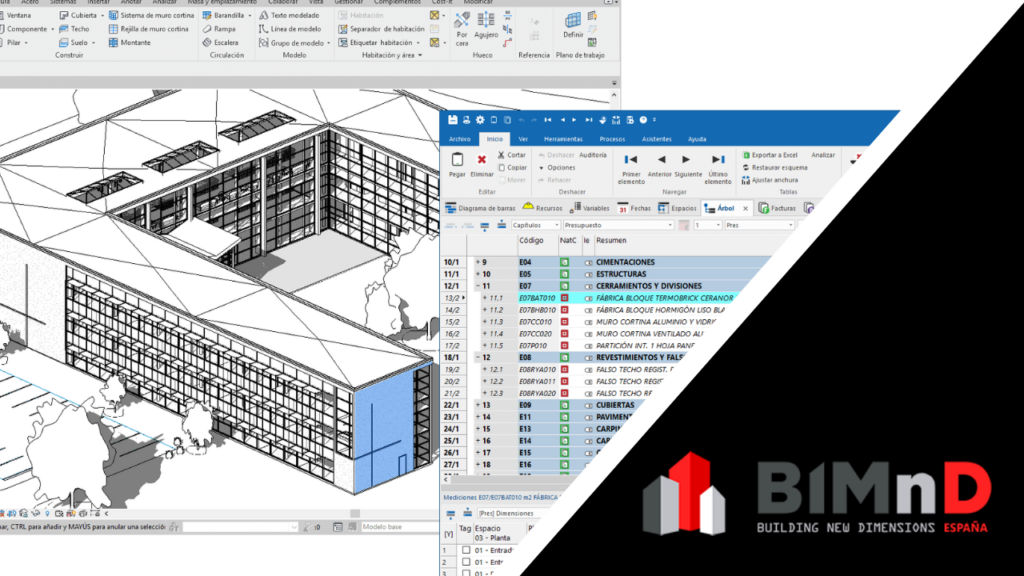Click the Pegar paste icon
Screen dimensions: 1024x576
click(457, 160)
